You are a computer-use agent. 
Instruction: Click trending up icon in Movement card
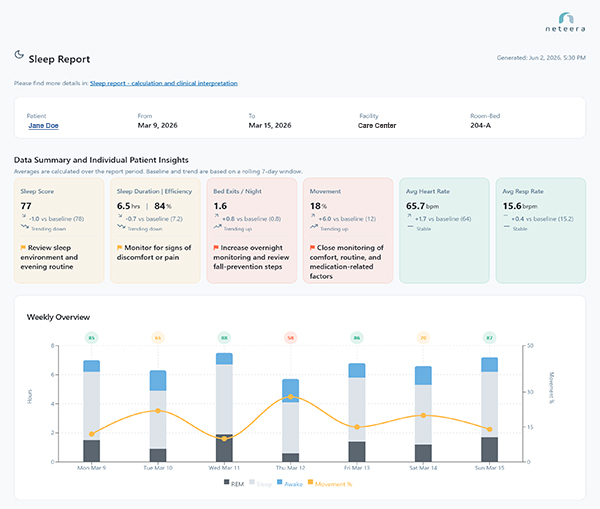click(314, 227)
